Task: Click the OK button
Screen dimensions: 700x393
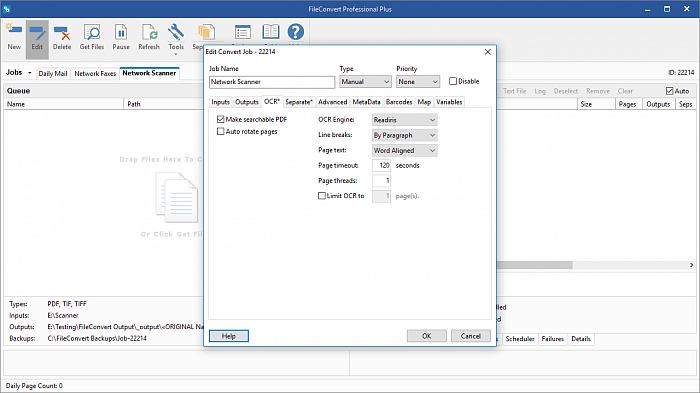Action: pyautogui.click(x=427, y=336)
